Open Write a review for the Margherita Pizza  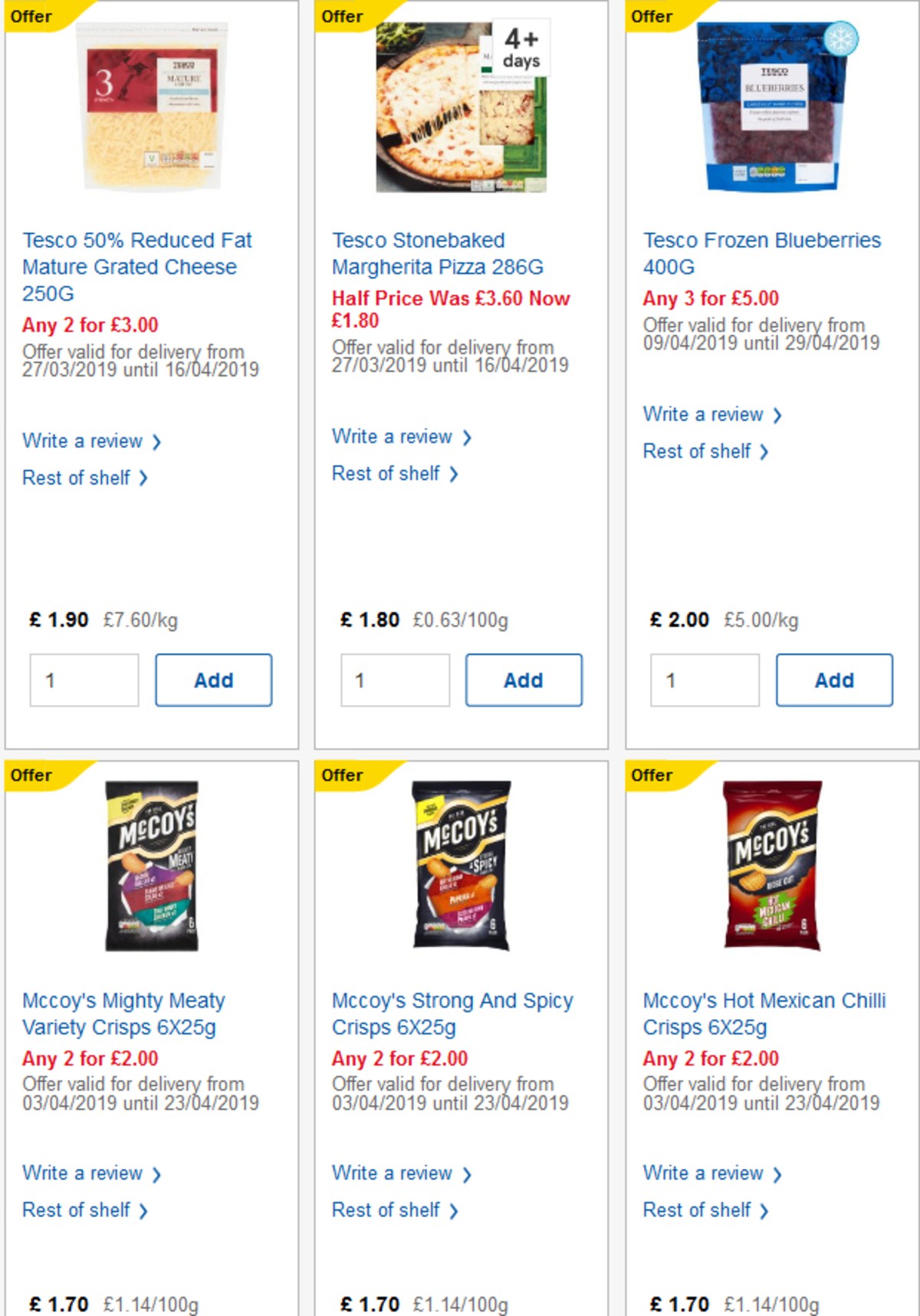392,436
